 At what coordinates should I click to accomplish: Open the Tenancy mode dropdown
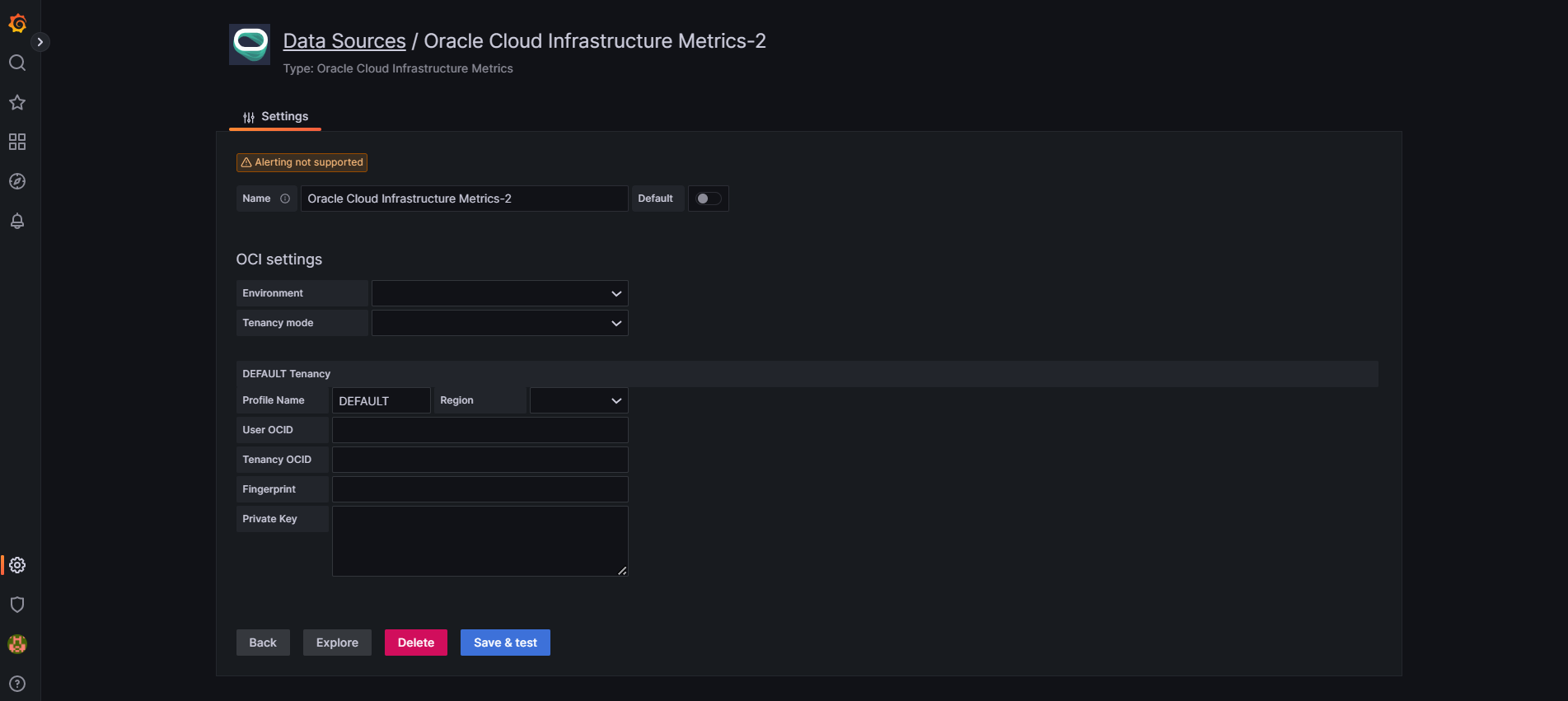click(500, 323)
